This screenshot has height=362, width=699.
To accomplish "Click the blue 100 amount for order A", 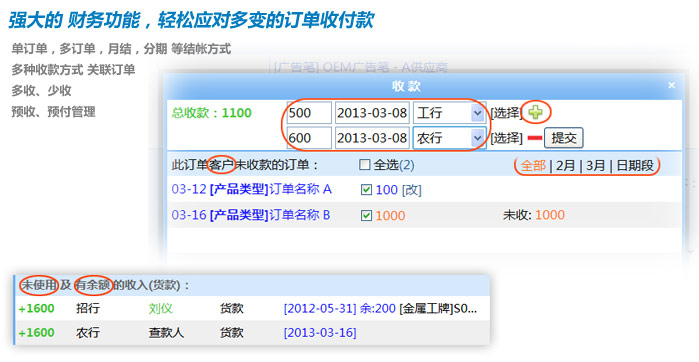I will point(387,190).
